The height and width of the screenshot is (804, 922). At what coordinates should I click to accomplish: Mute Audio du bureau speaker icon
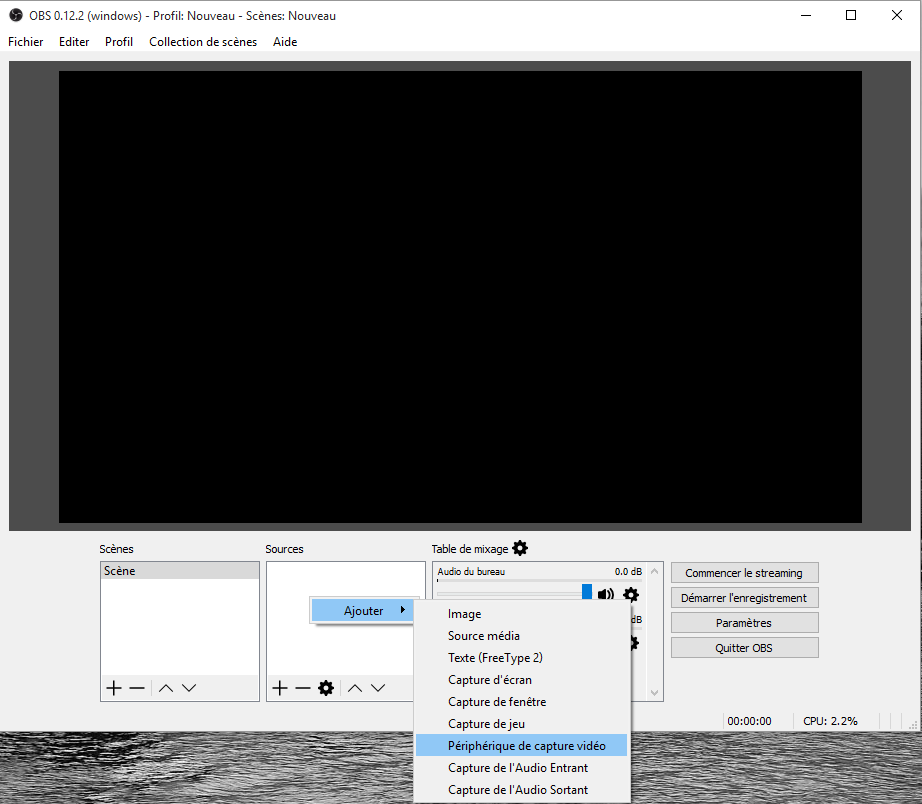(606, 594)
